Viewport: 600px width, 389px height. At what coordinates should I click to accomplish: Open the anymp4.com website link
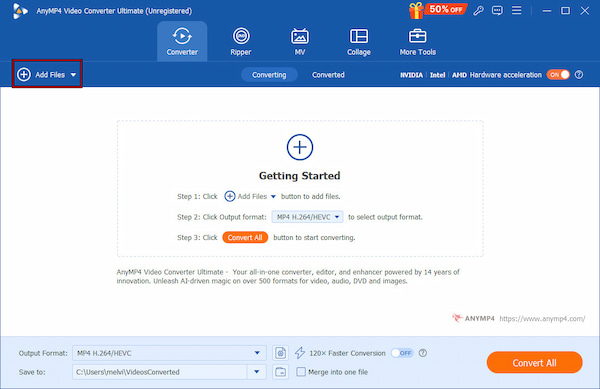[x=542, y=319]
